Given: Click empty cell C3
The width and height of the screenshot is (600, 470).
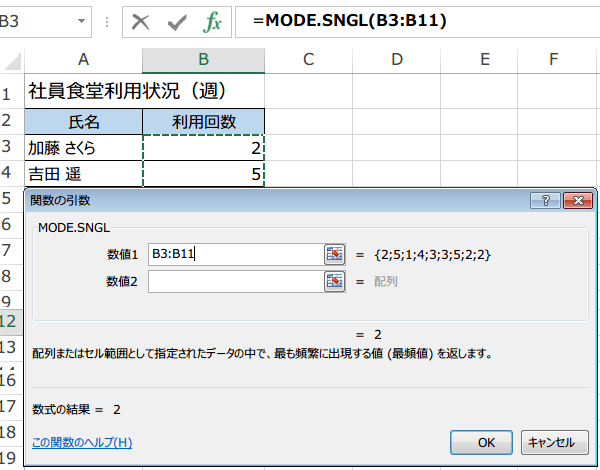Looking at the screenshot, I should (308, 148).
